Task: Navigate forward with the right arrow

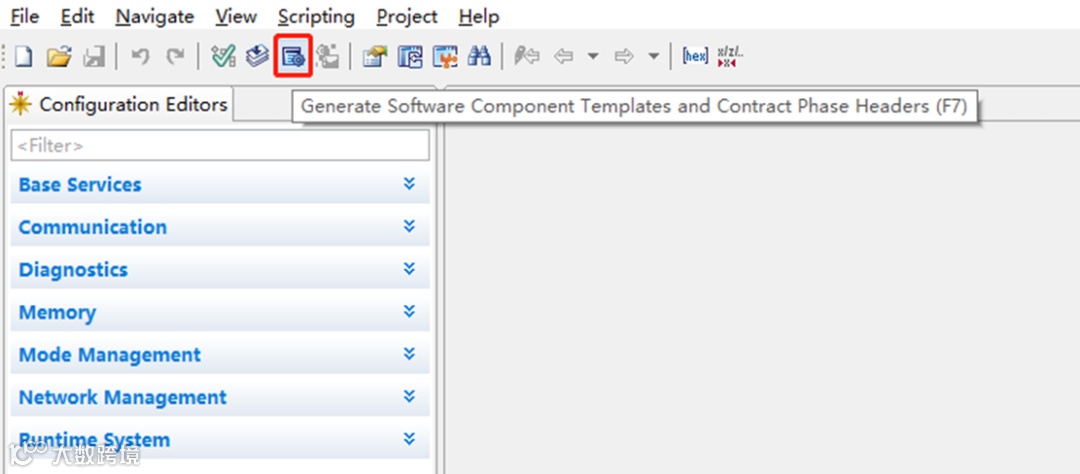Action: [624, 56]
